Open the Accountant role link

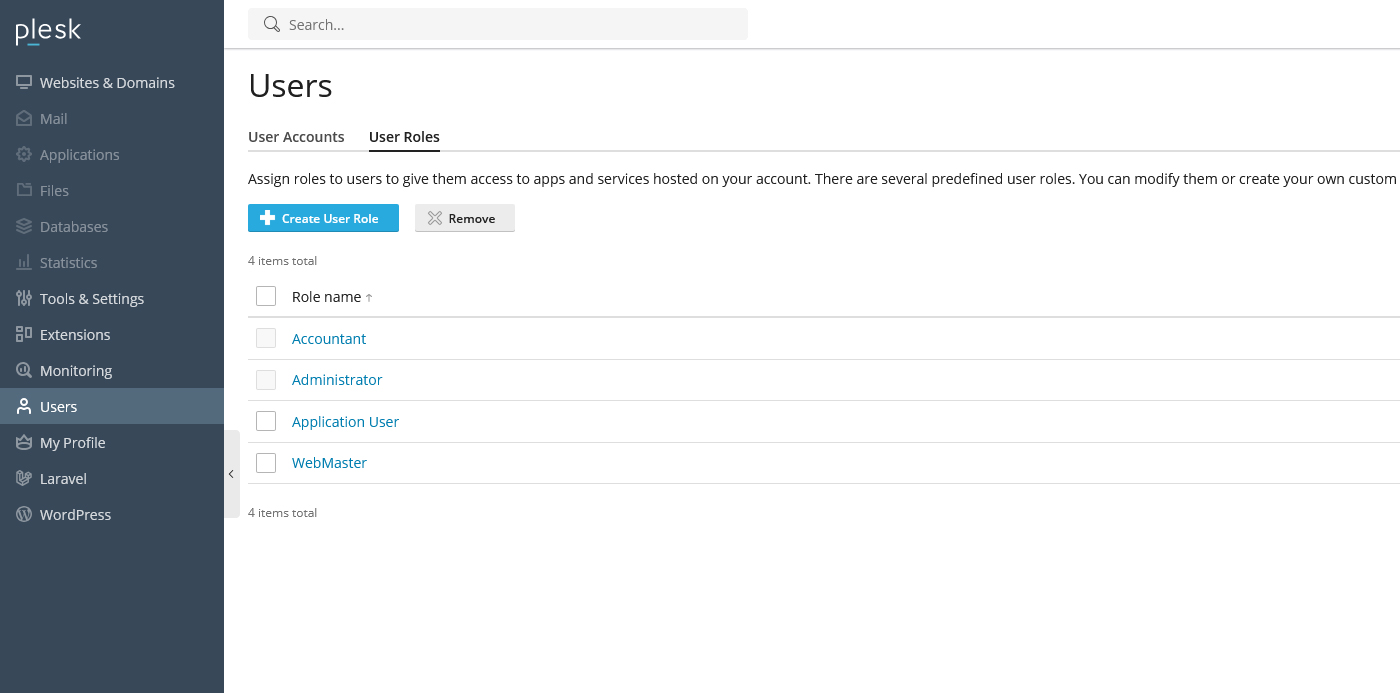pyautogui.click(x=329, y=339)
